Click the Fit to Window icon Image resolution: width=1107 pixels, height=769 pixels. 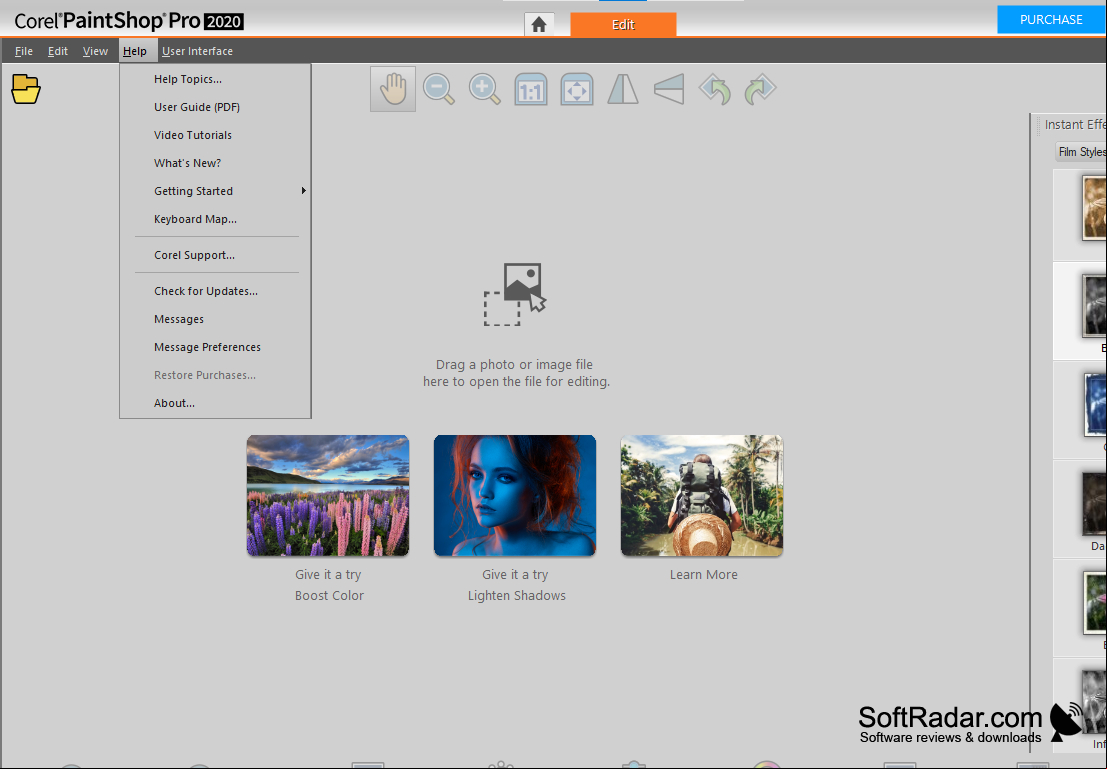pos(577,90)
